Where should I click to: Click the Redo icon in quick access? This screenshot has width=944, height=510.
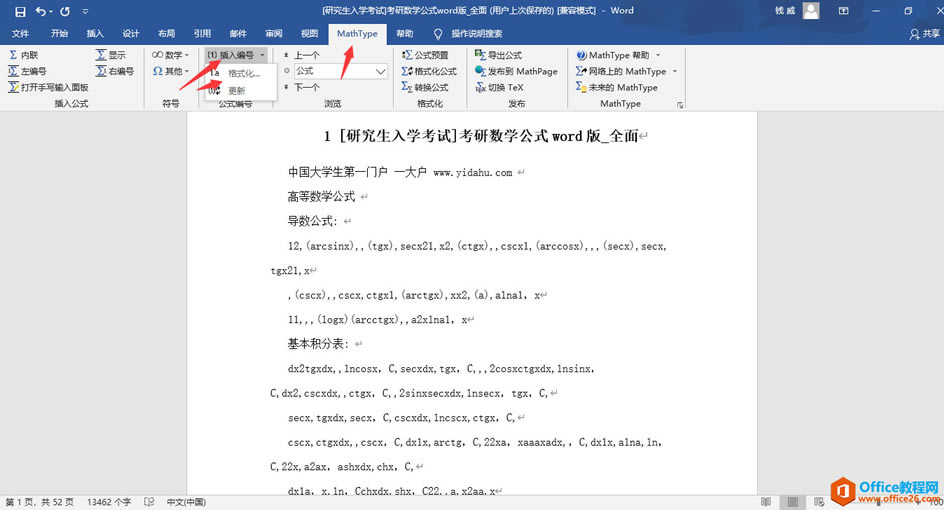65,11
